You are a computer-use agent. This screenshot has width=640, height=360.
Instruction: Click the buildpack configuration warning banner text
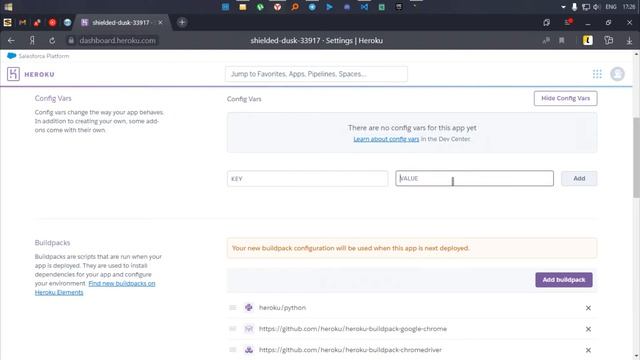point(351,248)
